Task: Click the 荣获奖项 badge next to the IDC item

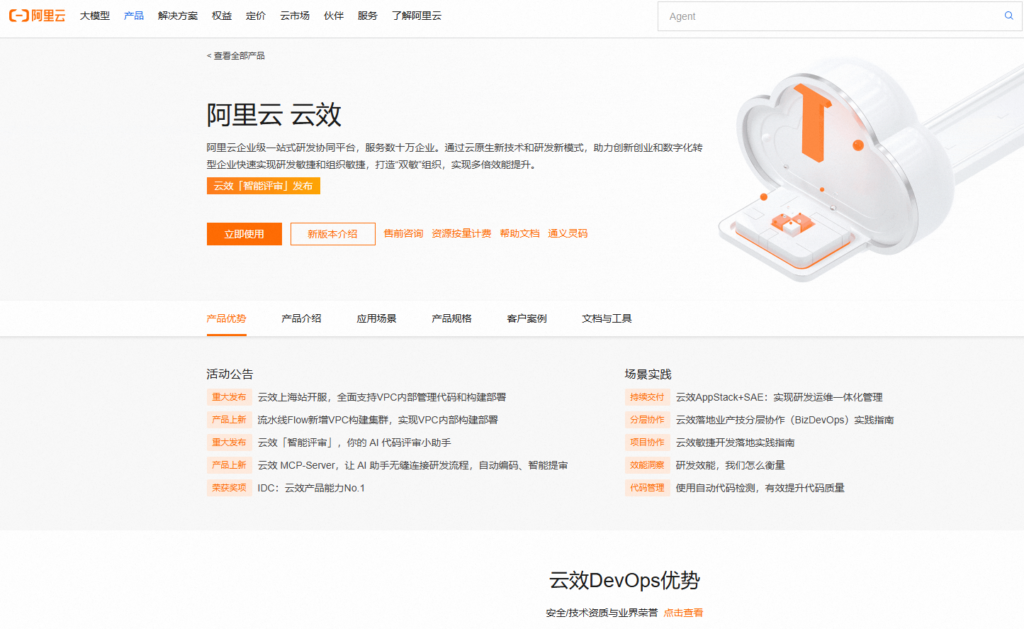Action: point(229,487)
